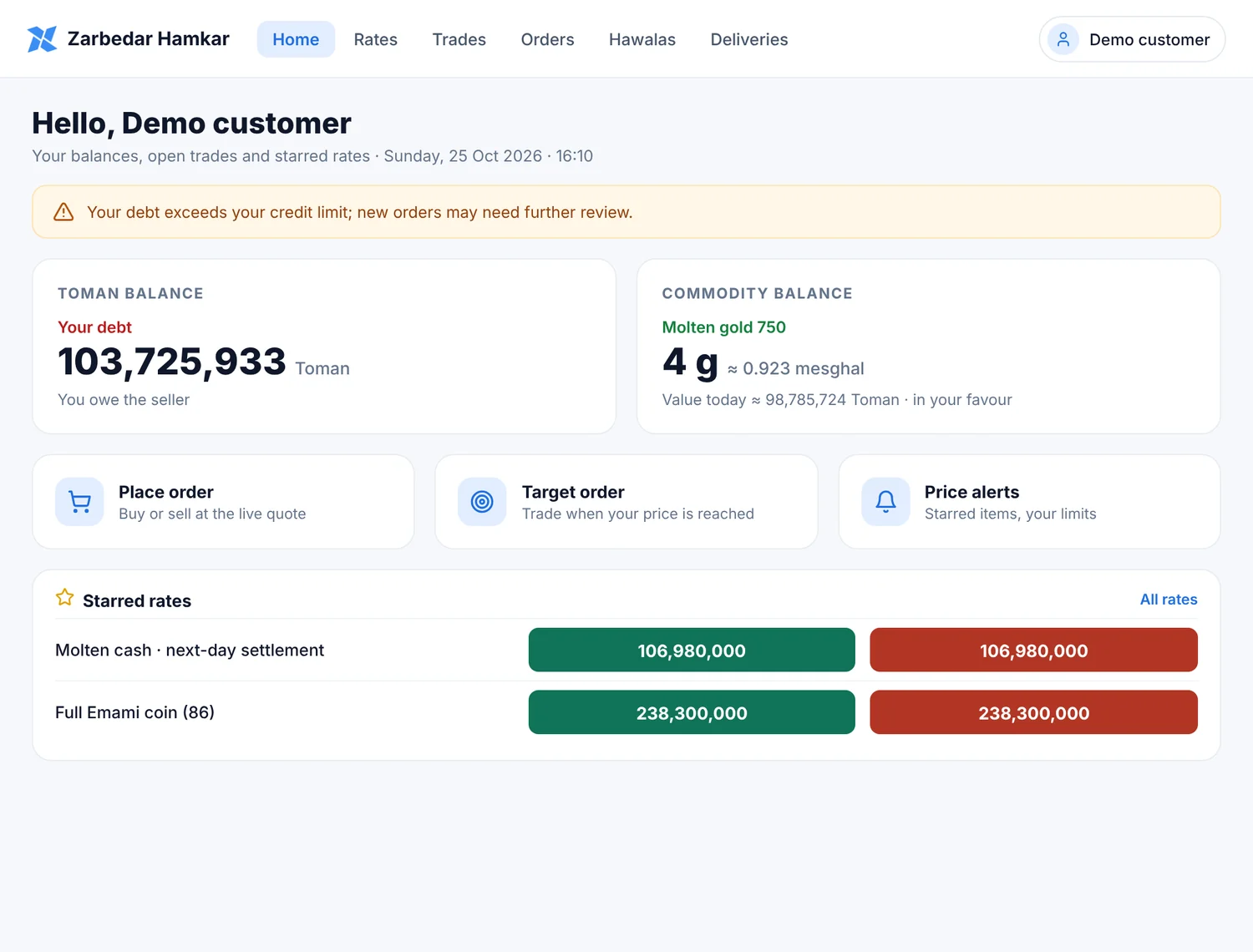
Task: Click red 106,980,000 Molten cash button
Action: point(1033,651)
